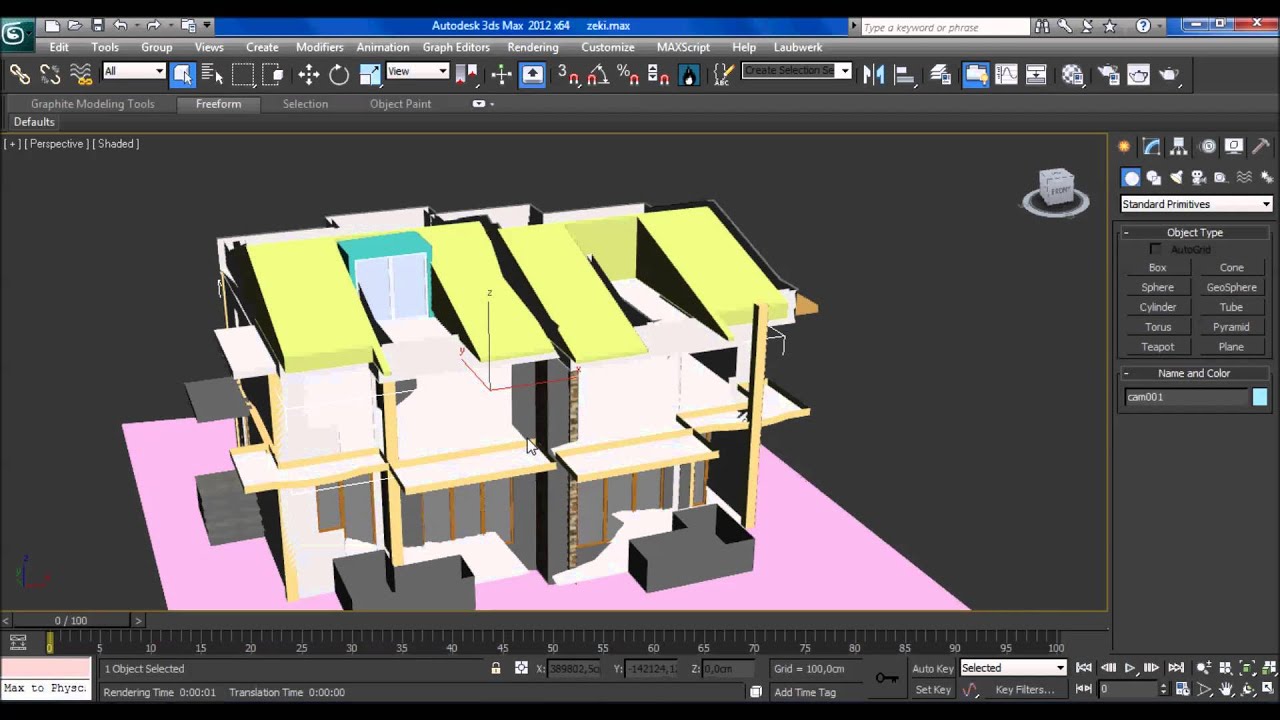Click the 0 / 100 time slider
Screen dimensions: 1280x720
pos(71,620)
